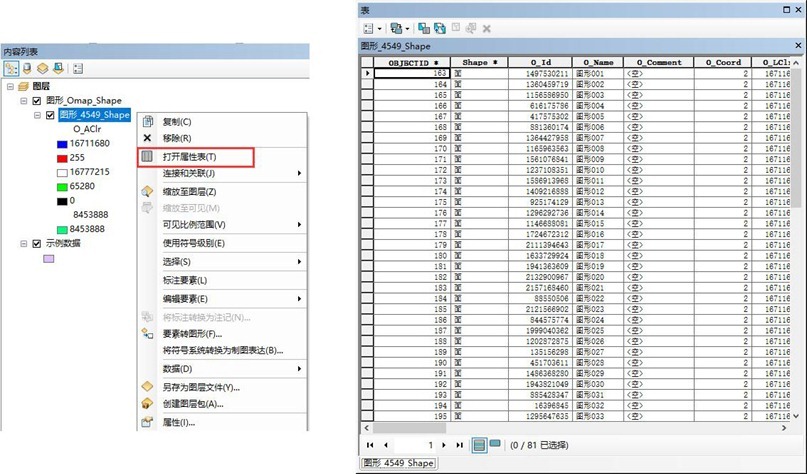Show selected records view button
807x474 pixels.
tap(495, 444)
